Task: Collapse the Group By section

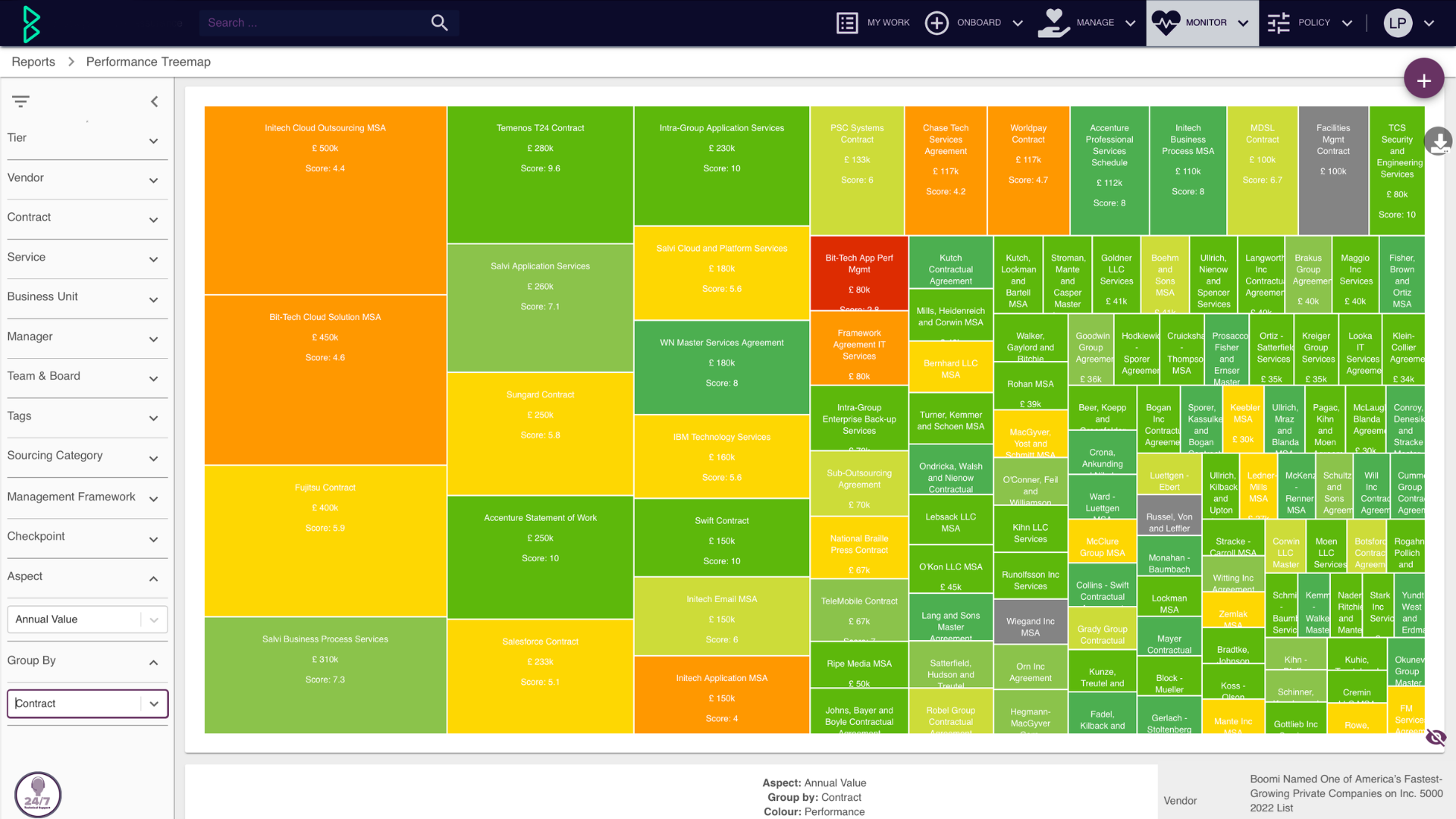Action: (154, 662)
